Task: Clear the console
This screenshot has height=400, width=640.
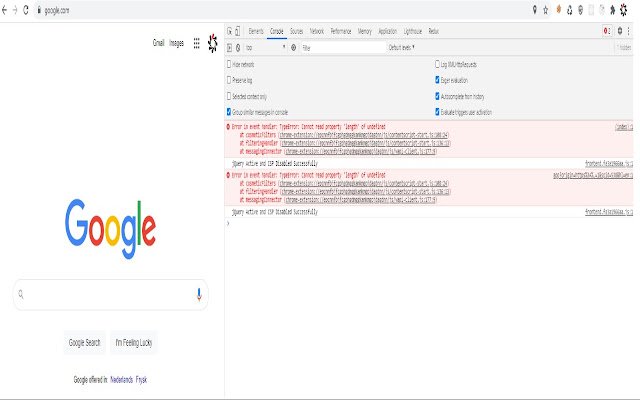Action: 238,48
